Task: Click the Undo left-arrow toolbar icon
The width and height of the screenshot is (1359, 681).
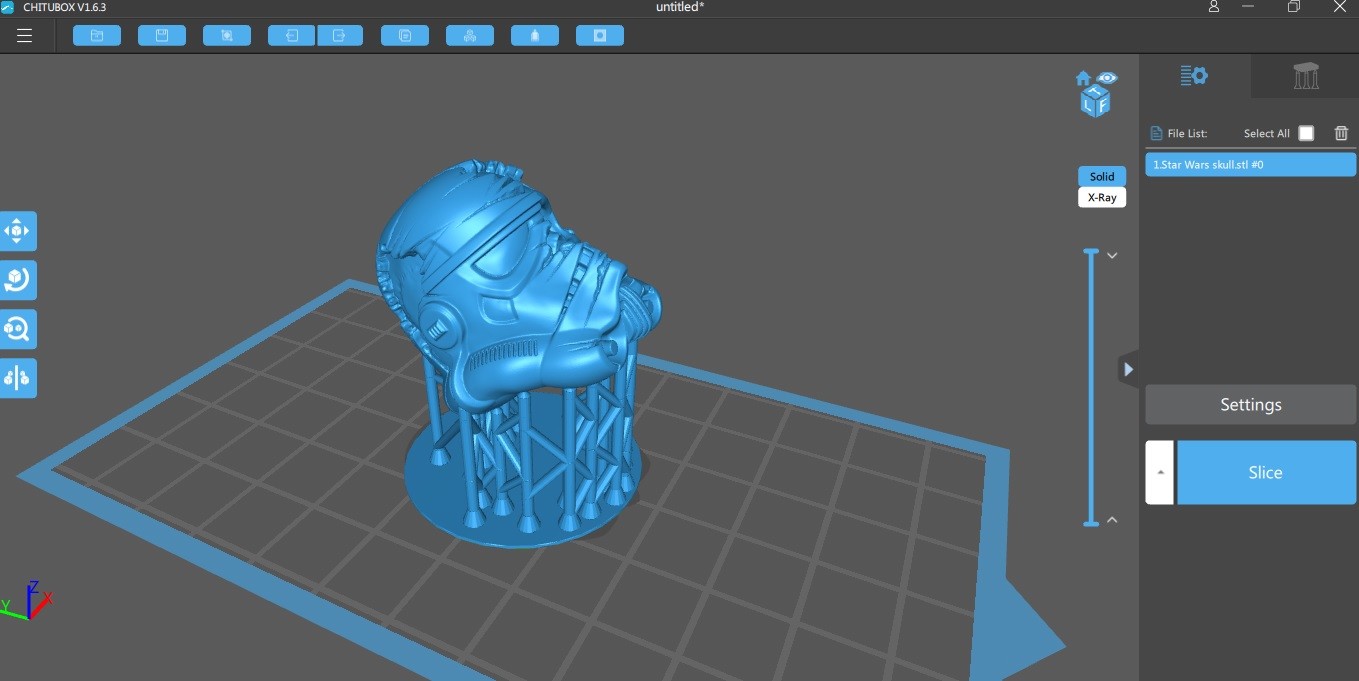Action: 292,36
